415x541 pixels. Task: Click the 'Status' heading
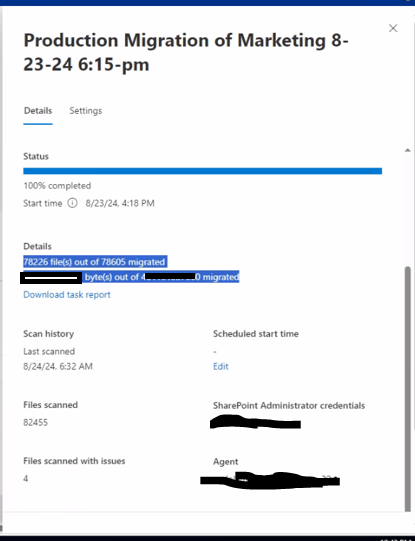coord(36,156)
